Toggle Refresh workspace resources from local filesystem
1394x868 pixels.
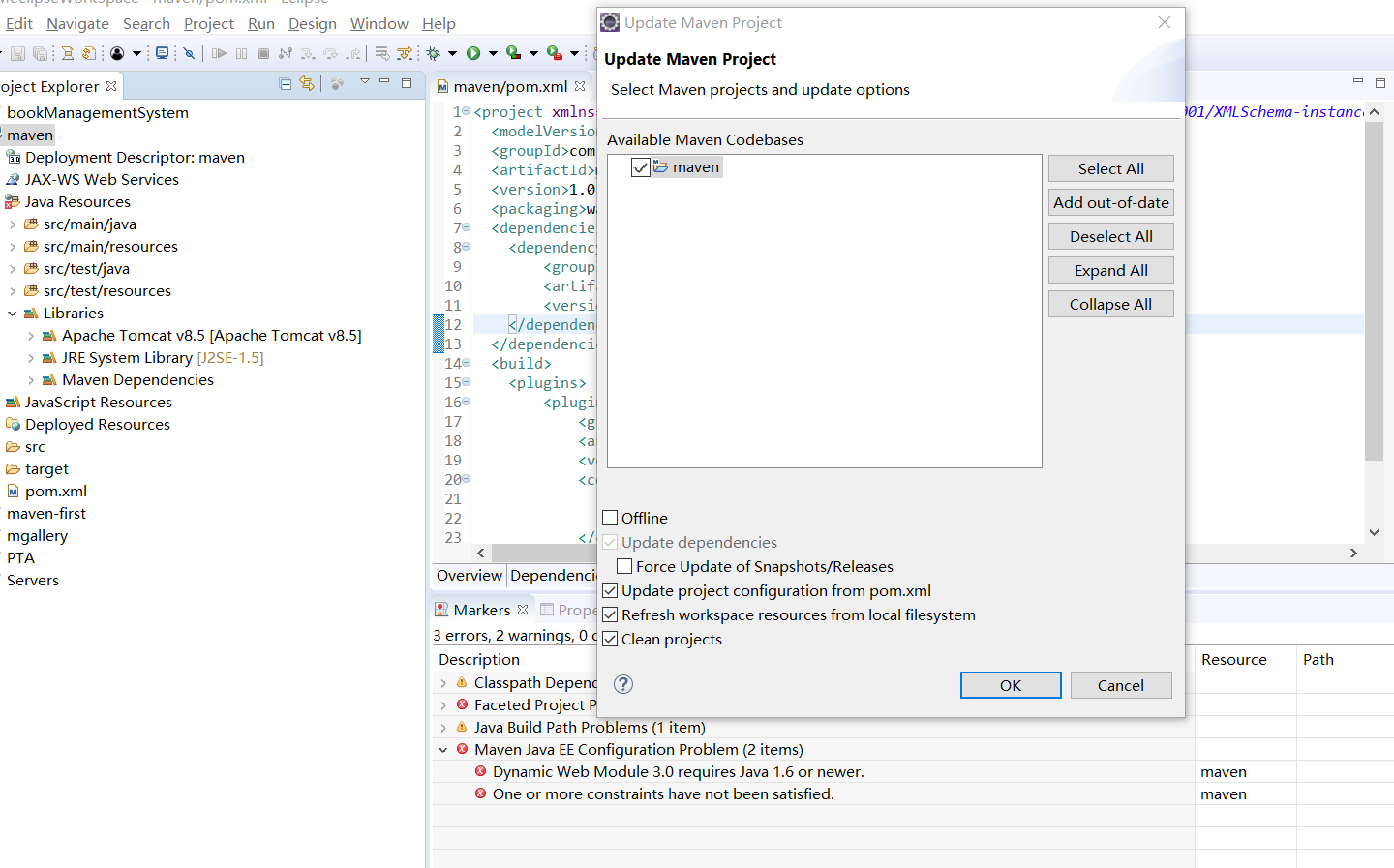[x=610, y=614]
